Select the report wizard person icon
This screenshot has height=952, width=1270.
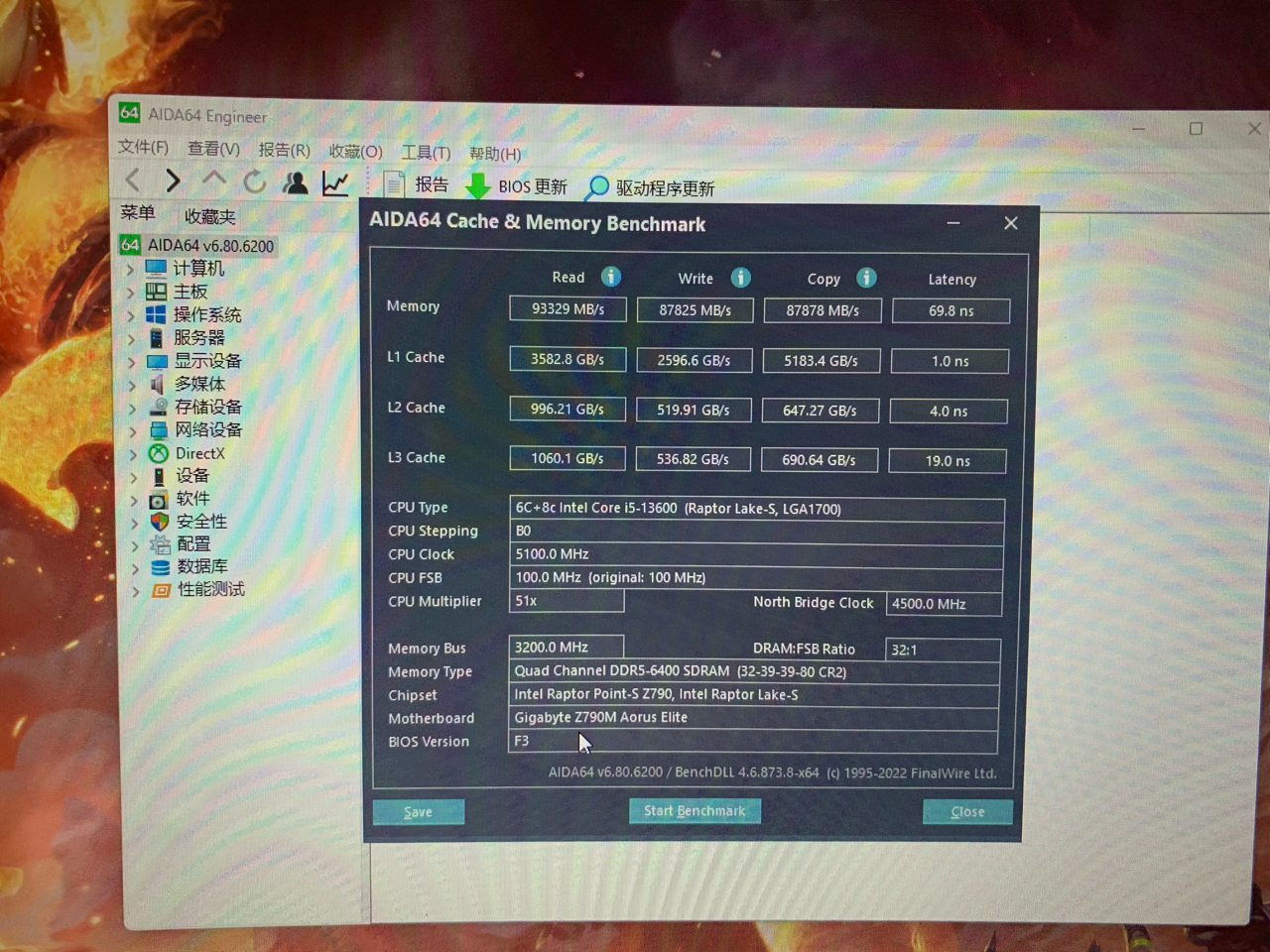click(x=294, y=182)
